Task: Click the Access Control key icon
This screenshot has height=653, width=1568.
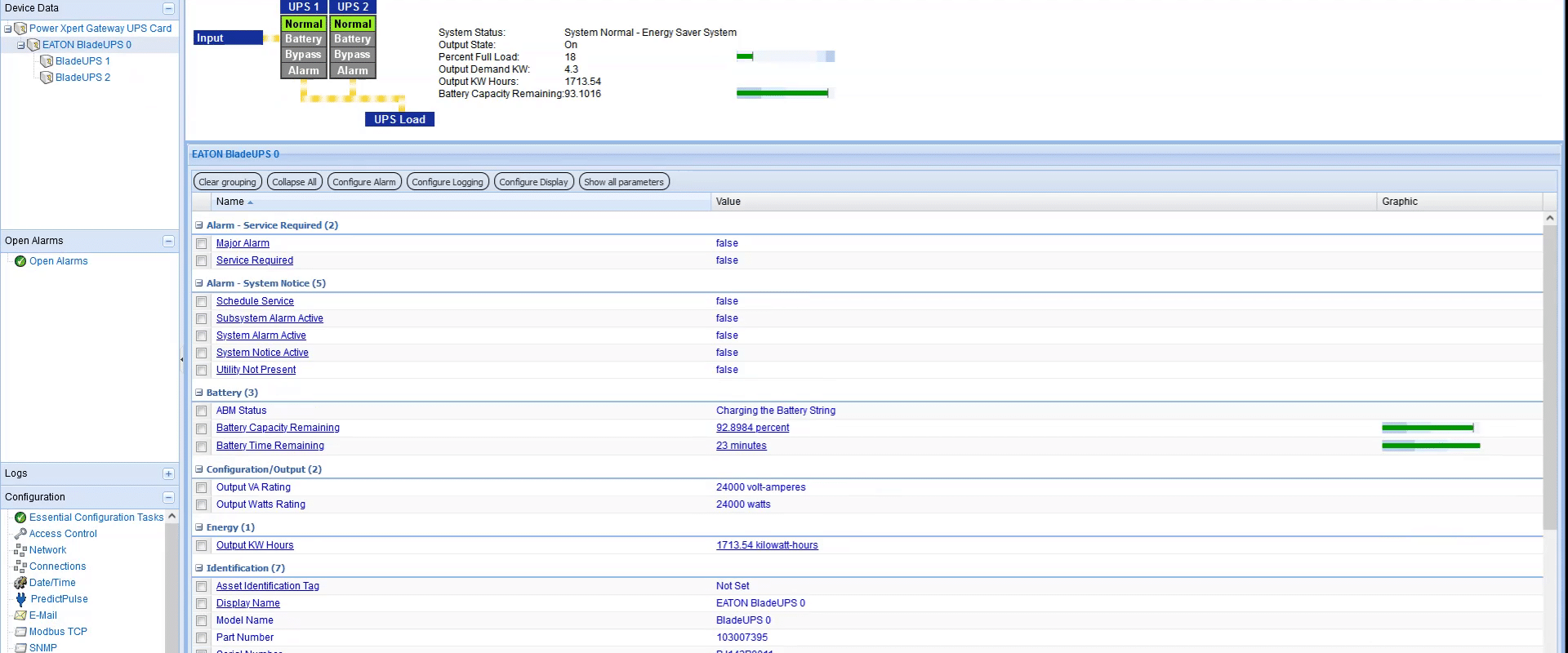Action: 20,534
